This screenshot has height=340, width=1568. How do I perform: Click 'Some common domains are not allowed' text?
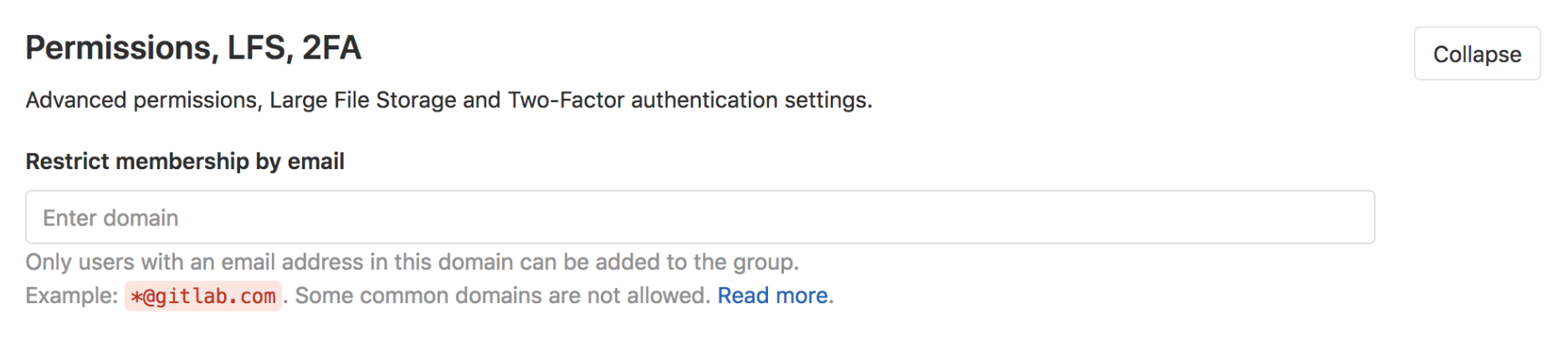tap(502, 296)
